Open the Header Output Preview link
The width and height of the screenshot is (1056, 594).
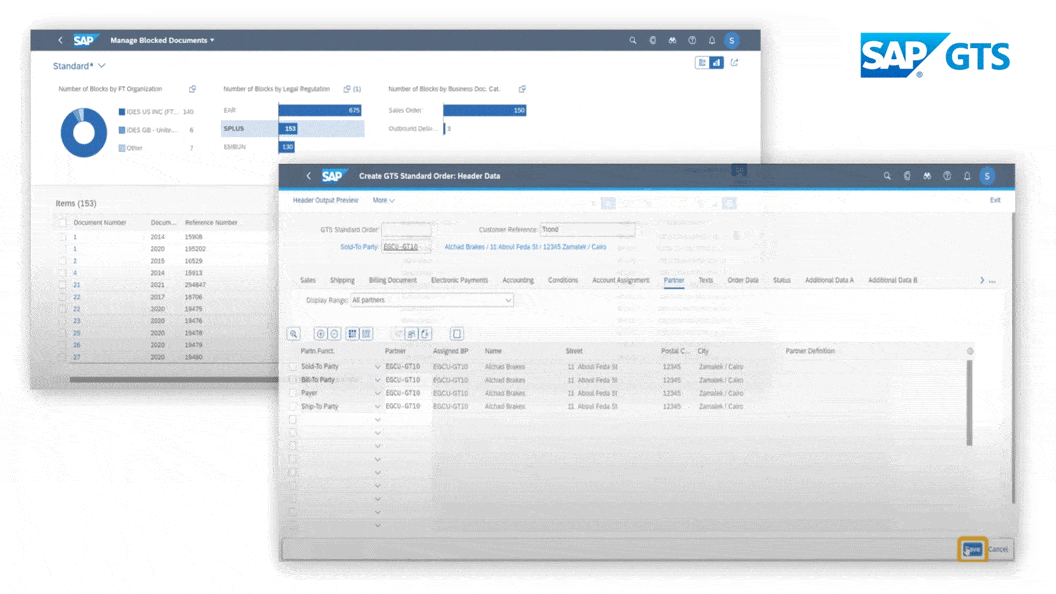tap(325, 201)
